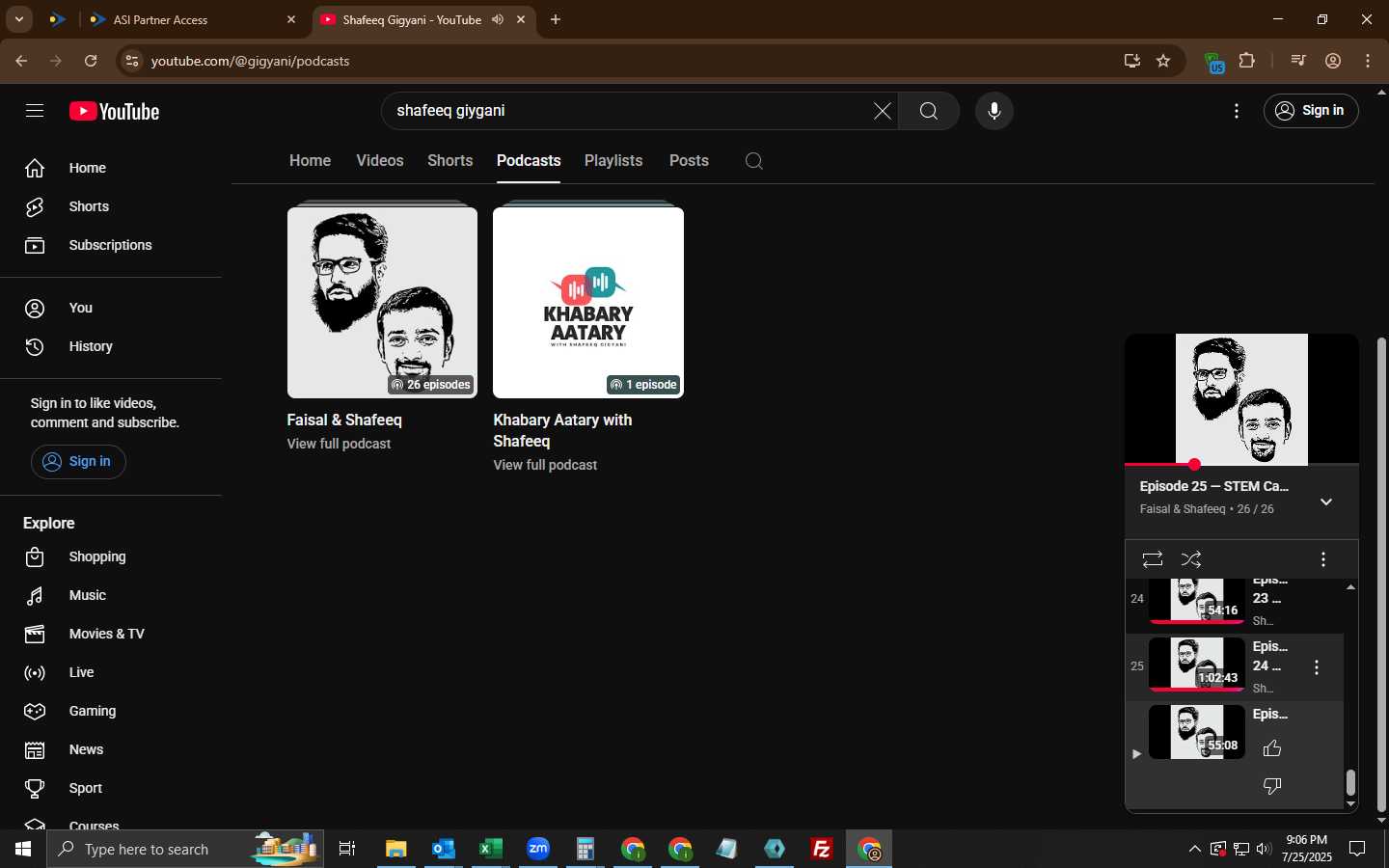Viewport: 1389px width, 868px height.
Task: Open the browser extensions puzzle icon
Action: pos(1247,61)
